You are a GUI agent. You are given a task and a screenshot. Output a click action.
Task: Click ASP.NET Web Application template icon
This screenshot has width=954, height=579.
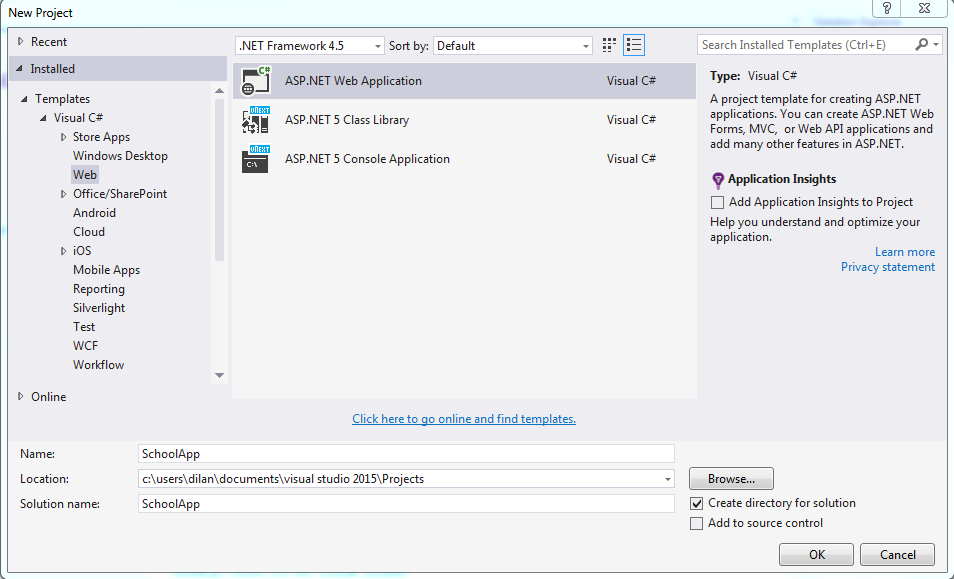(256, 81)
